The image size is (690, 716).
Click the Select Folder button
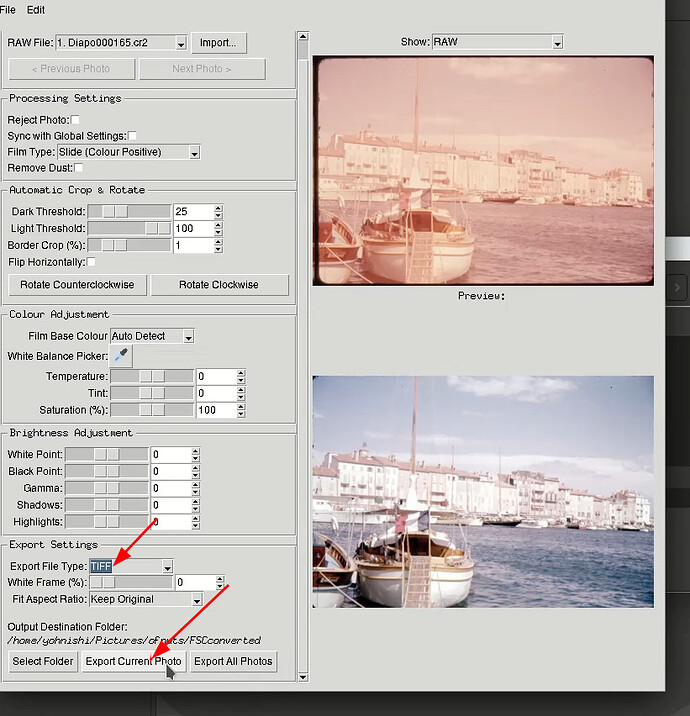[x=42, y=661]
